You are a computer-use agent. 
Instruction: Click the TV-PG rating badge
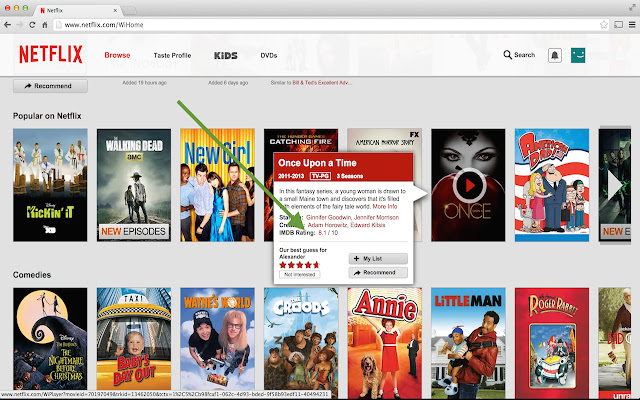coord(320,176)
